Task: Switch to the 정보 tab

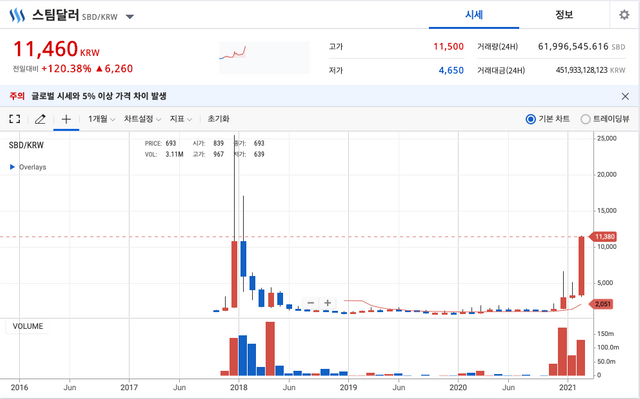Action: coord(564,15)
